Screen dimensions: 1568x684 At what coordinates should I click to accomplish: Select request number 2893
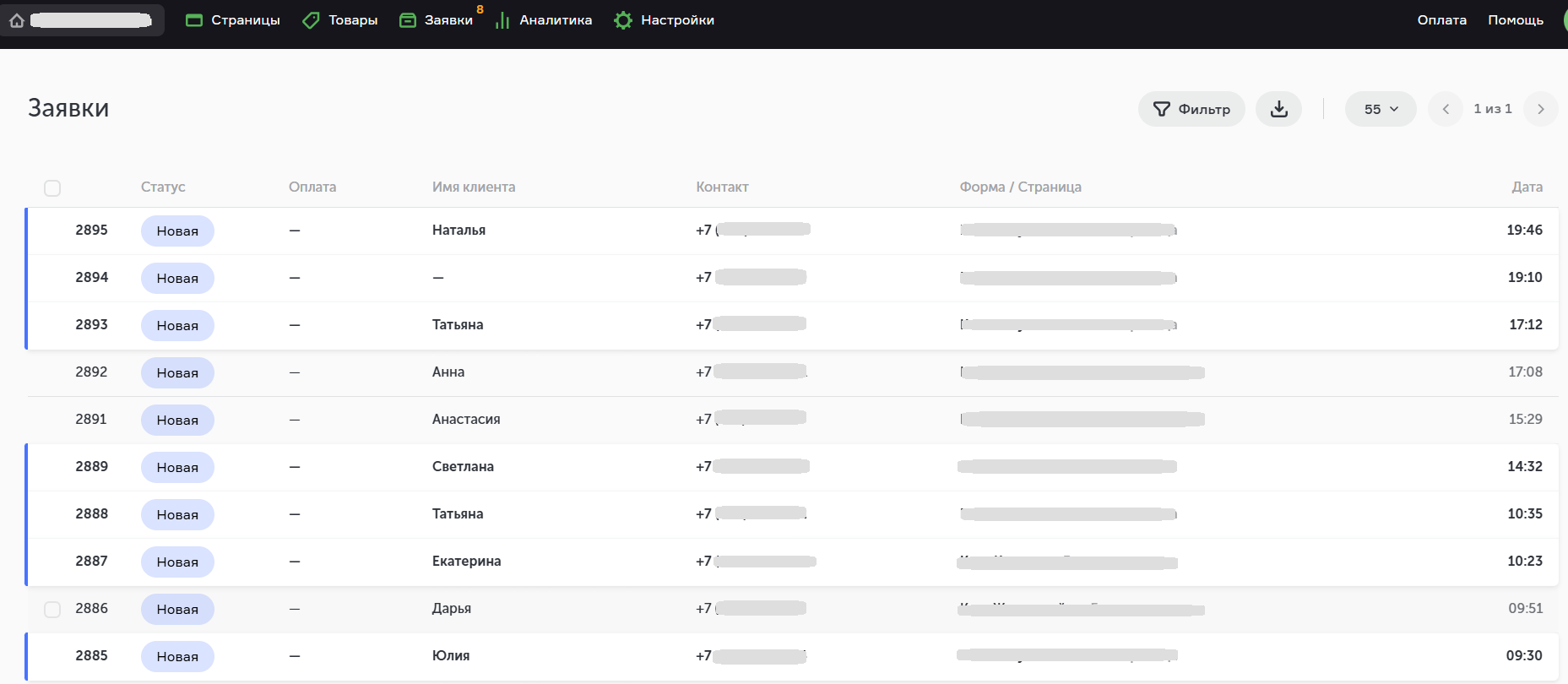tap(91, 324)
